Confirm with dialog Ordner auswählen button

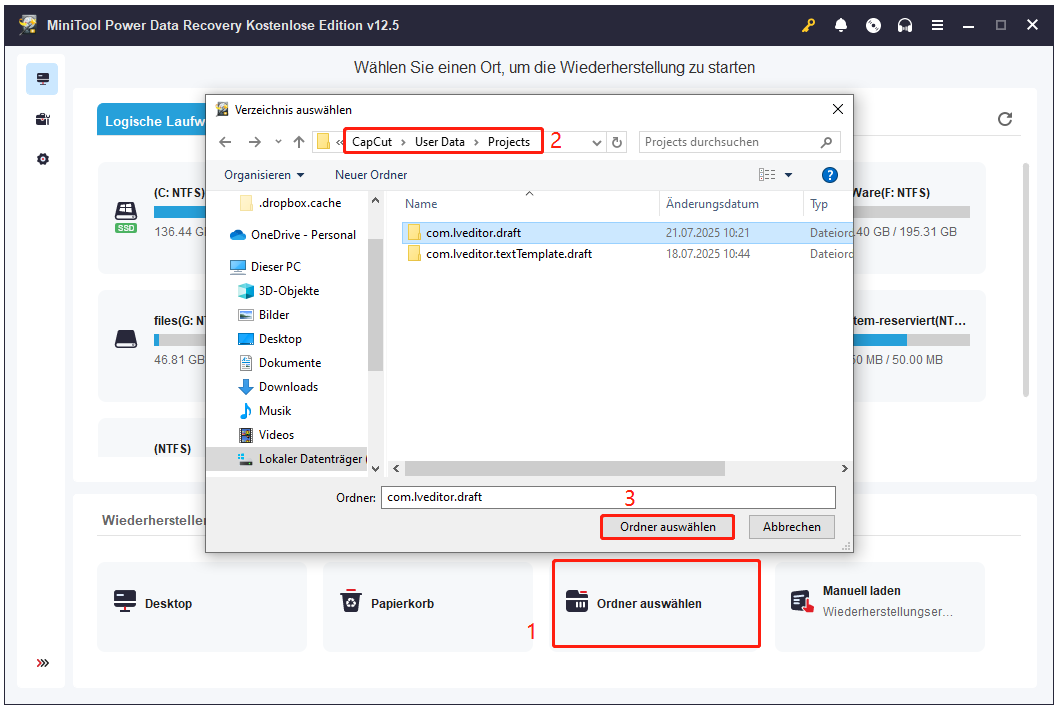(667, 527)
